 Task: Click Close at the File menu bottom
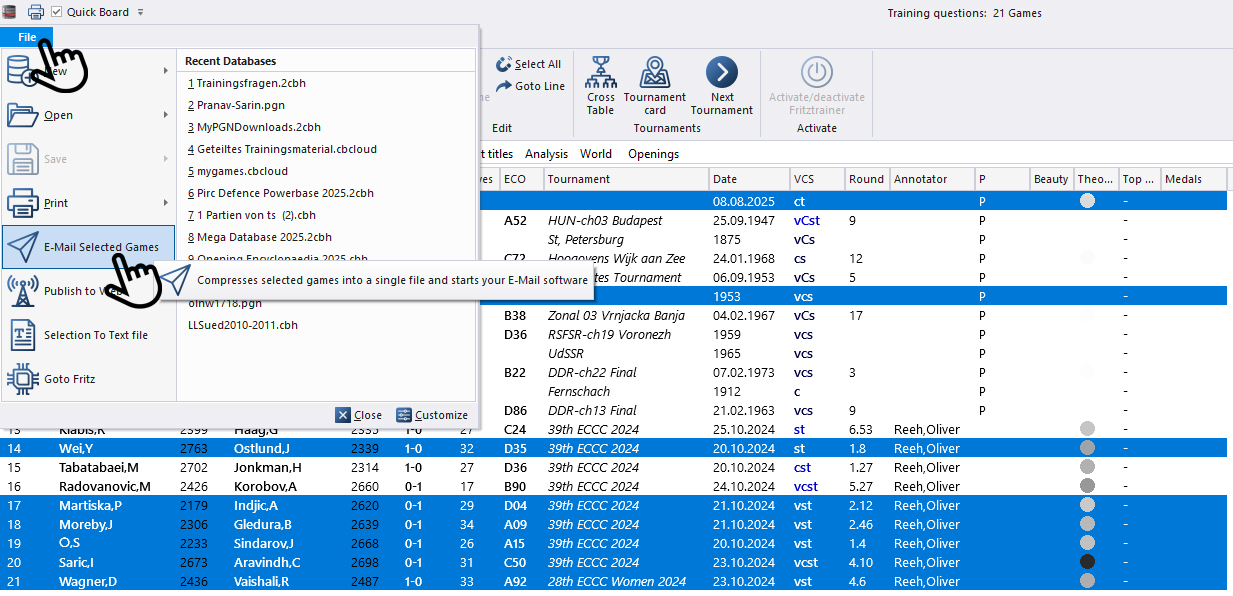click(358, 415)
